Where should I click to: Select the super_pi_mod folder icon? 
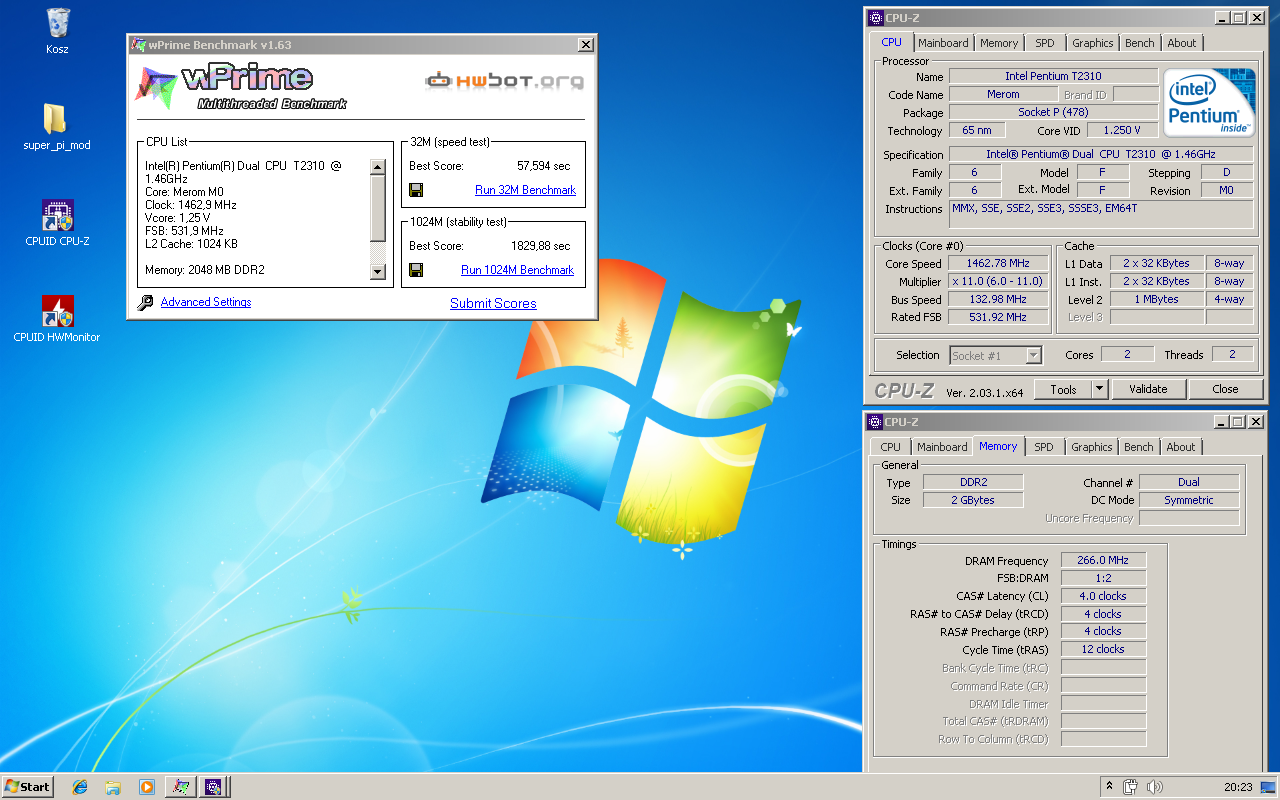56,119
